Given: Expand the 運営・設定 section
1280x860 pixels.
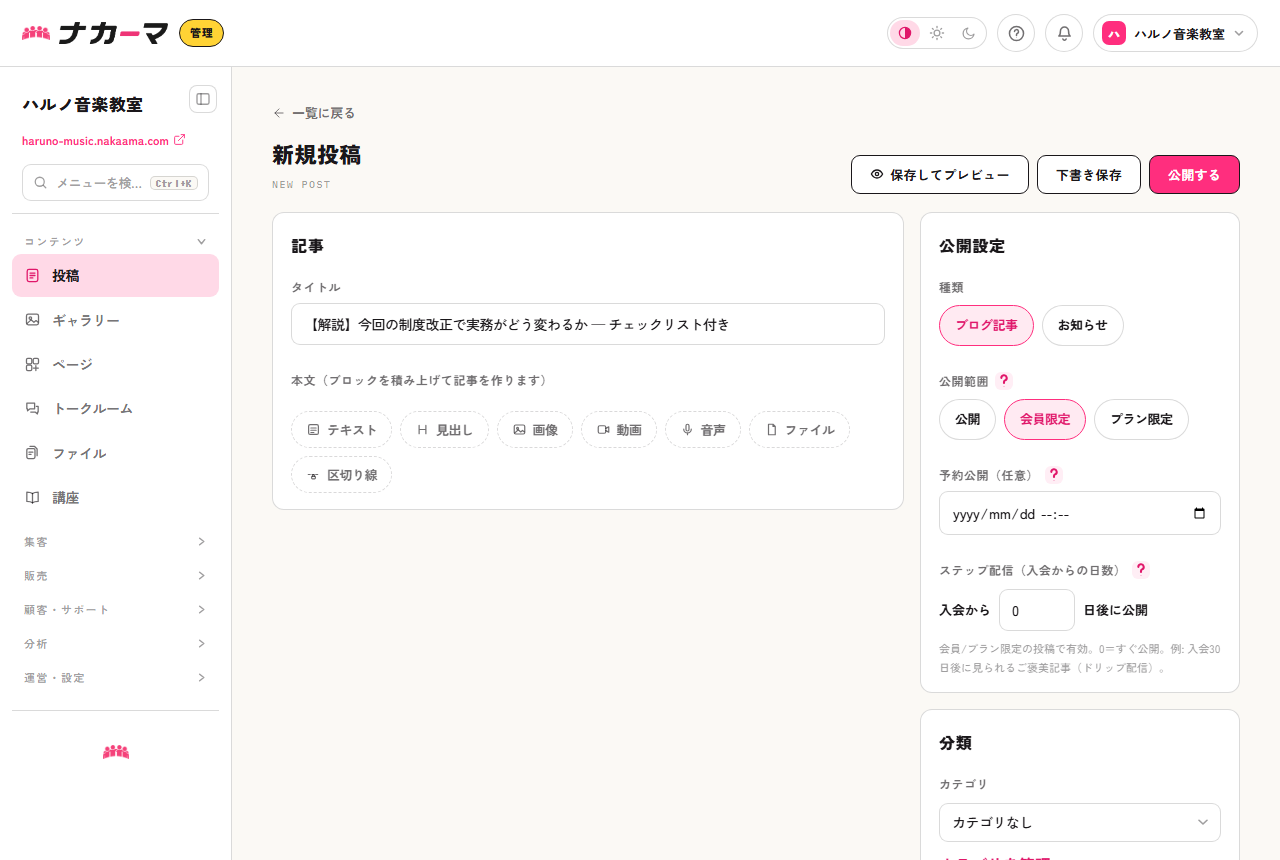Looking at the screenshot, I should (115, 677).
